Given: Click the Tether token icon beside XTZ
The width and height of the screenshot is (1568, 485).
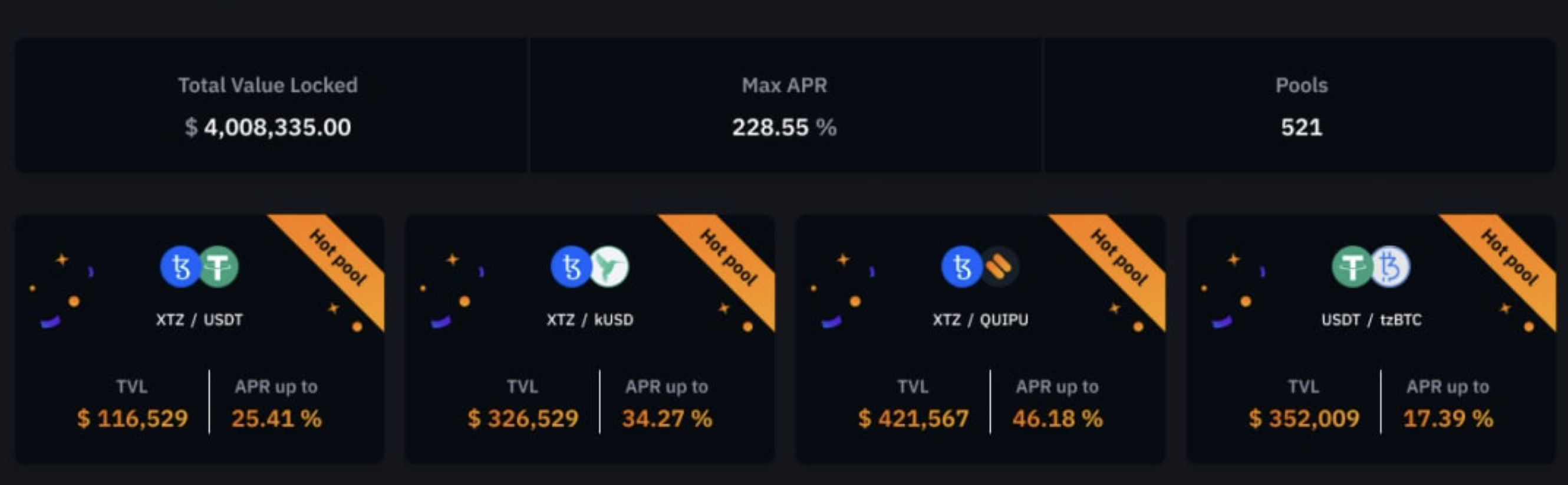Looking at the screenshot, I should pyautogui.click(x=219, y=266).
